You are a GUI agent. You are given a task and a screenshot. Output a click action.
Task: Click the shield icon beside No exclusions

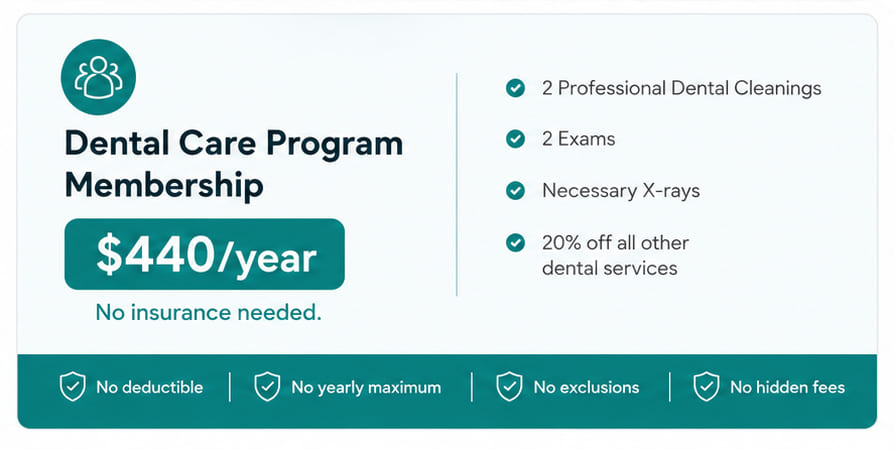(x=510, y=387)
